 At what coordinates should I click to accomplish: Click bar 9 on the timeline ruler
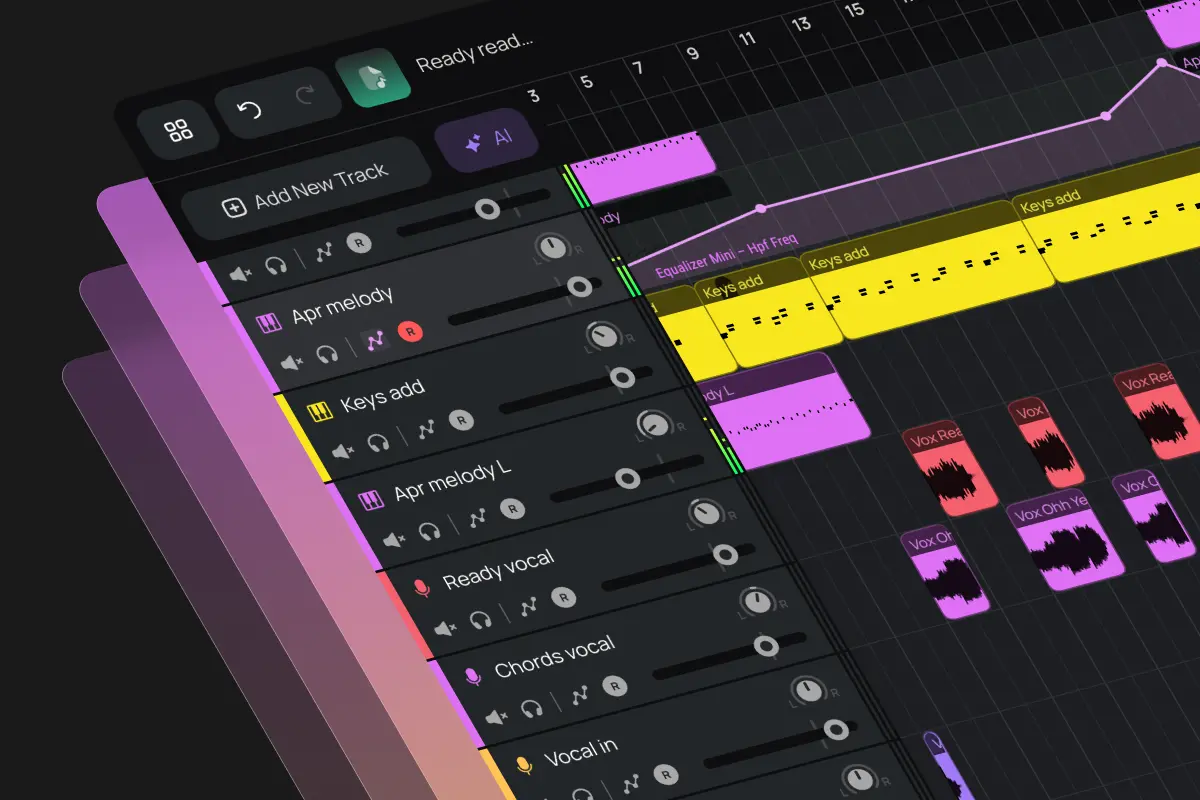click(x=693, y=54)
